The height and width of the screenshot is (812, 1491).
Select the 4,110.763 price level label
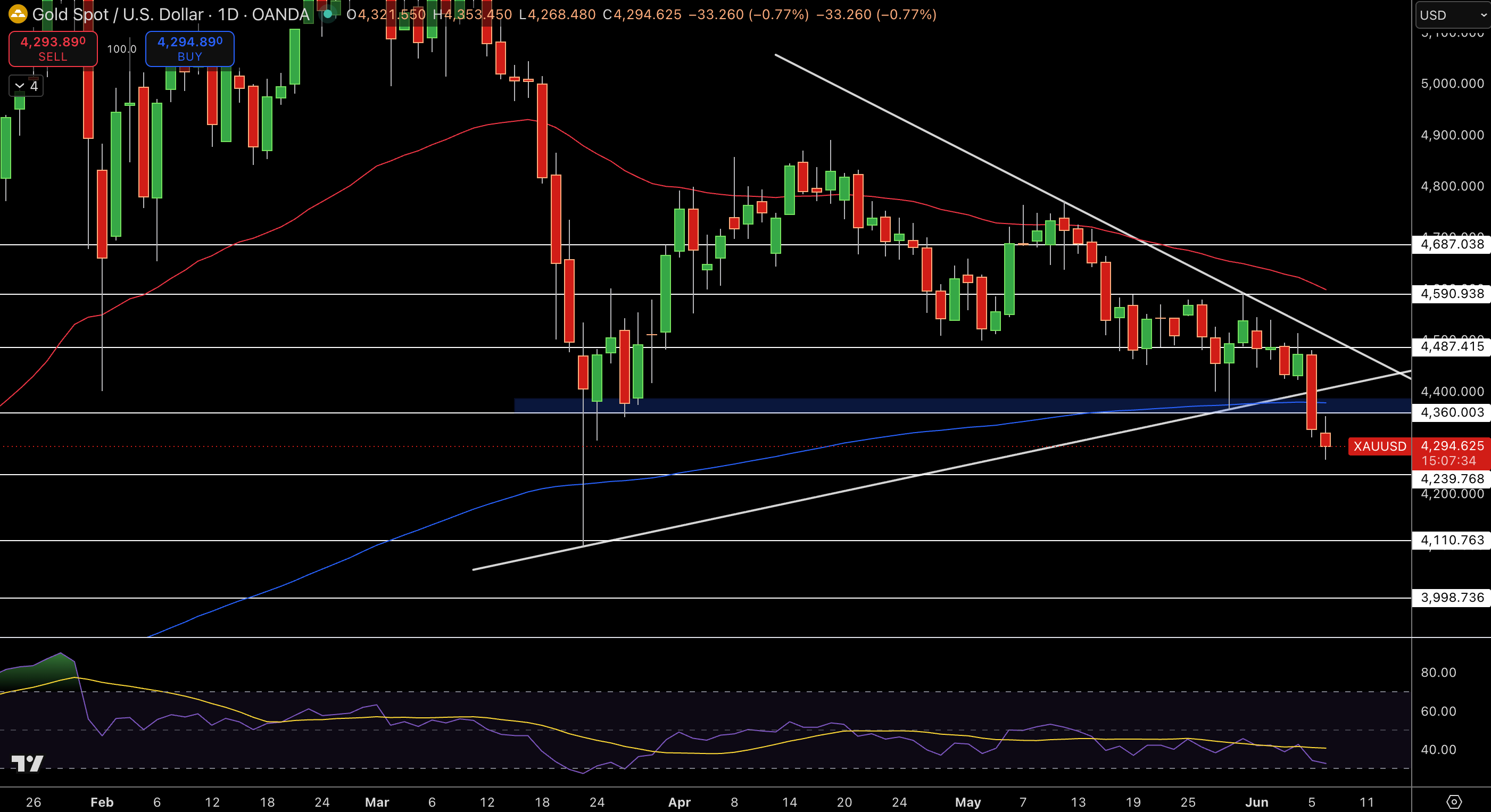click(1452, 540)
